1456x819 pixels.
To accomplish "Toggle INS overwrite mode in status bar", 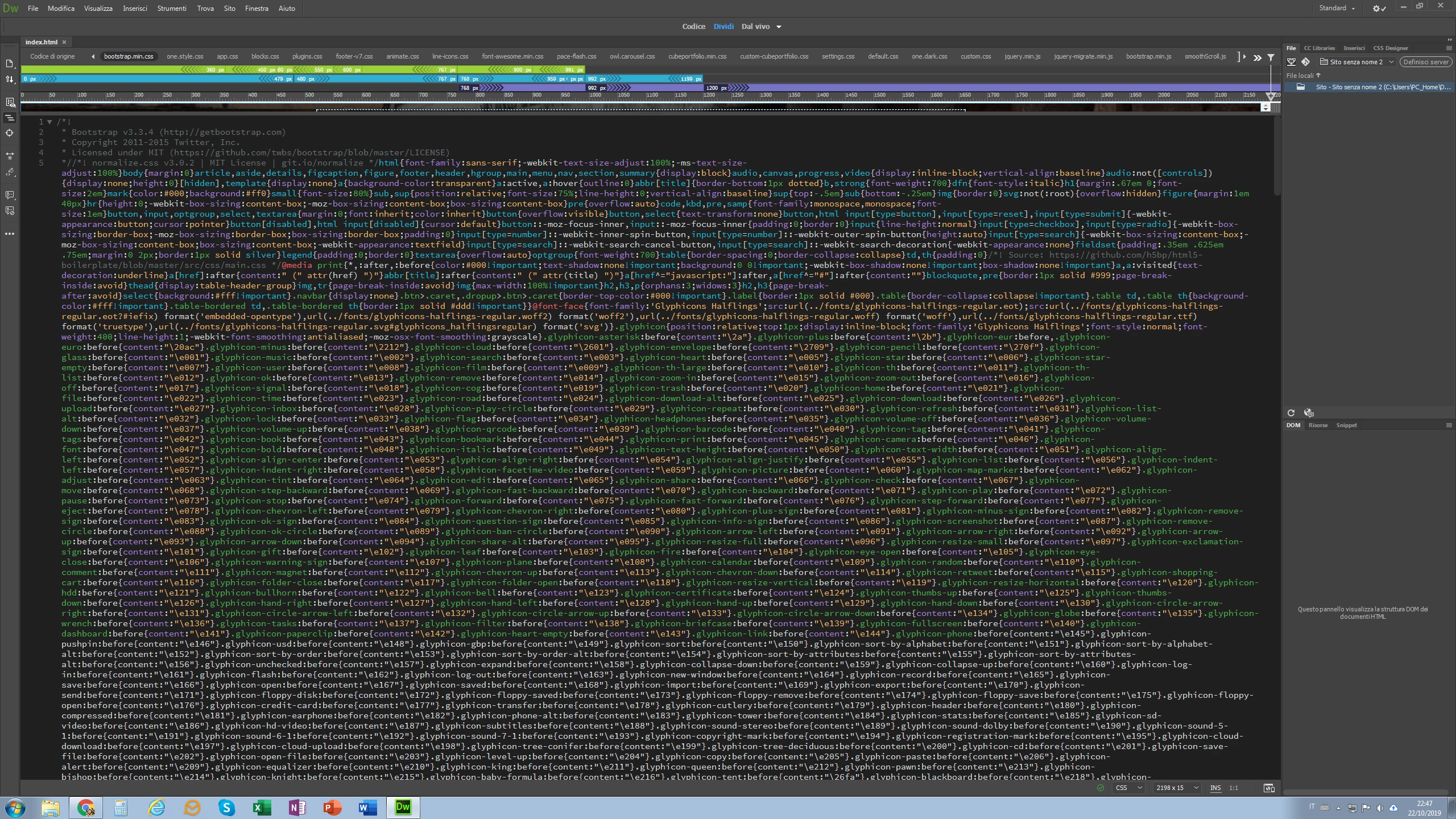I will (1215, 788).
